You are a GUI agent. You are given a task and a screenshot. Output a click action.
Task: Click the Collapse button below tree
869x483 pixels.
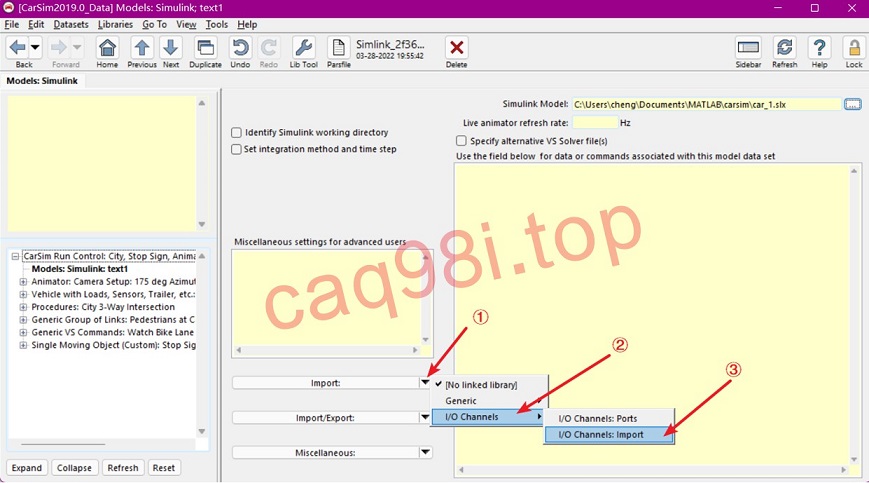(74, 467)
